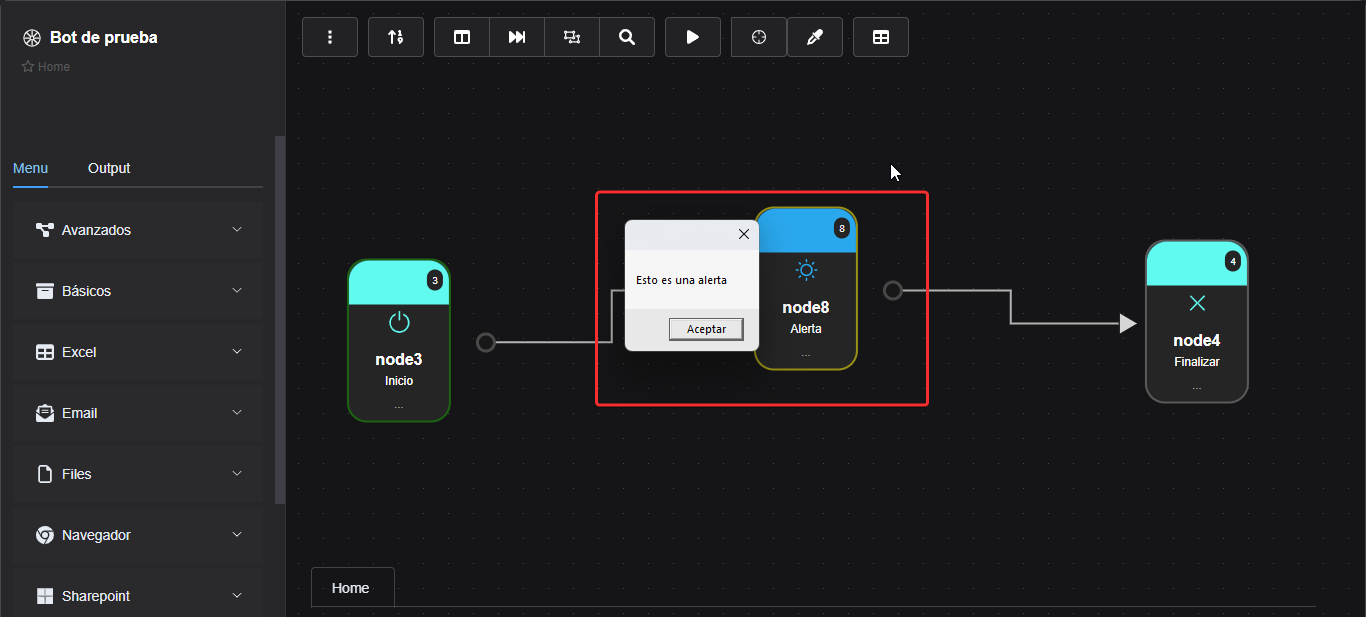This screenshot has width=1366, height=617.
Task: Click the Home breadcrumb link
Action: (54, 67)
